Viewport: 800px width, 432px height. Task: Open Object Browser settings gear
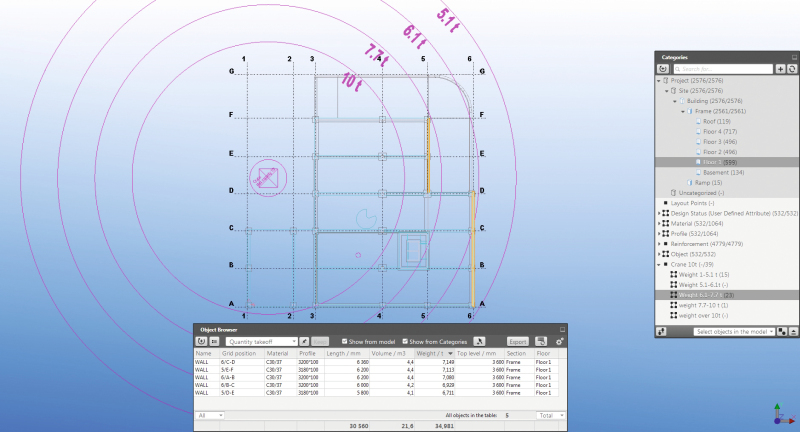pyautogui.click(x=559, y=342)
